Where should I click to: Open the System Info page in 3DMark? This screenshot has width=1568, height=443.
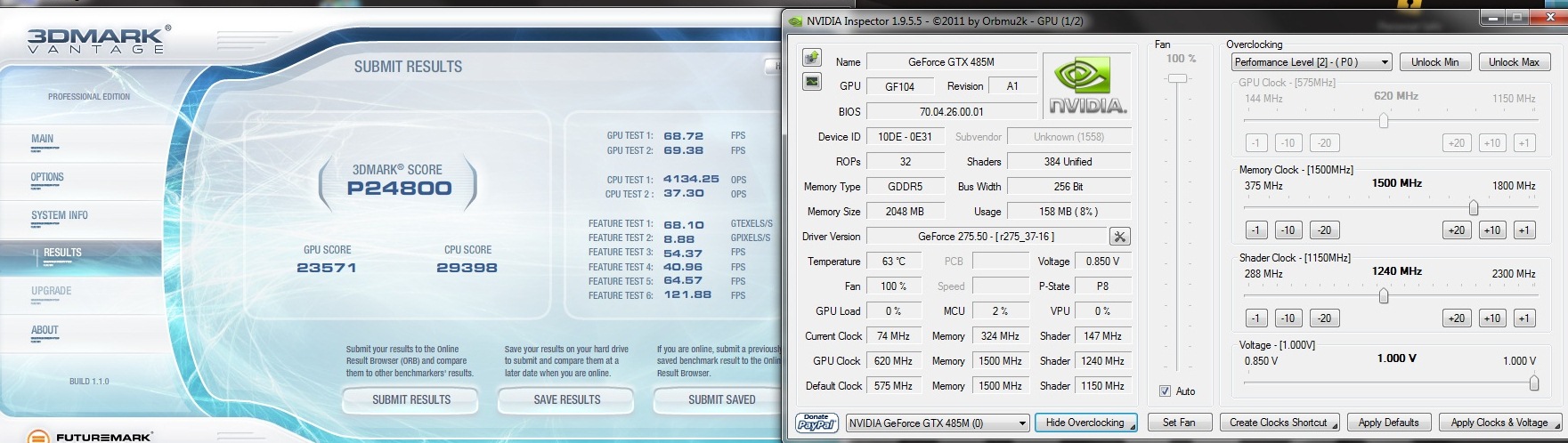coord(59,215)
